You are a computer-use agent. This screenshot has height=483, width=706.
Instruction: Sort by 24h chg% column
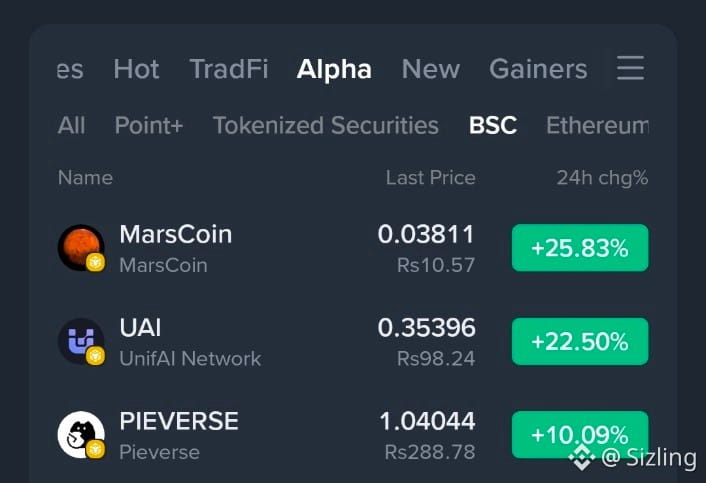tap(602, 178)
